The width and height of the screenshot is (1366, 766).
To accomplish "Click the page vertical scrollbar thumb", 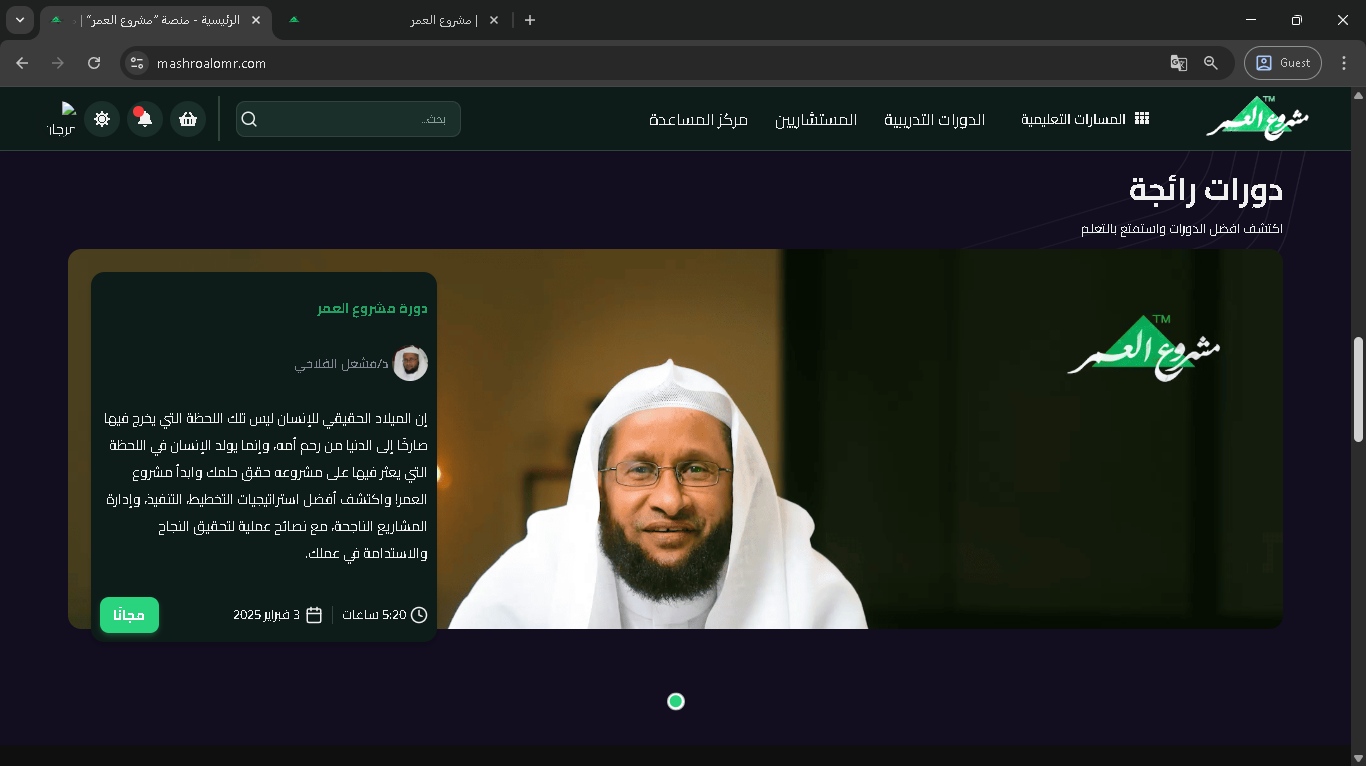I will pos(1358,388).
